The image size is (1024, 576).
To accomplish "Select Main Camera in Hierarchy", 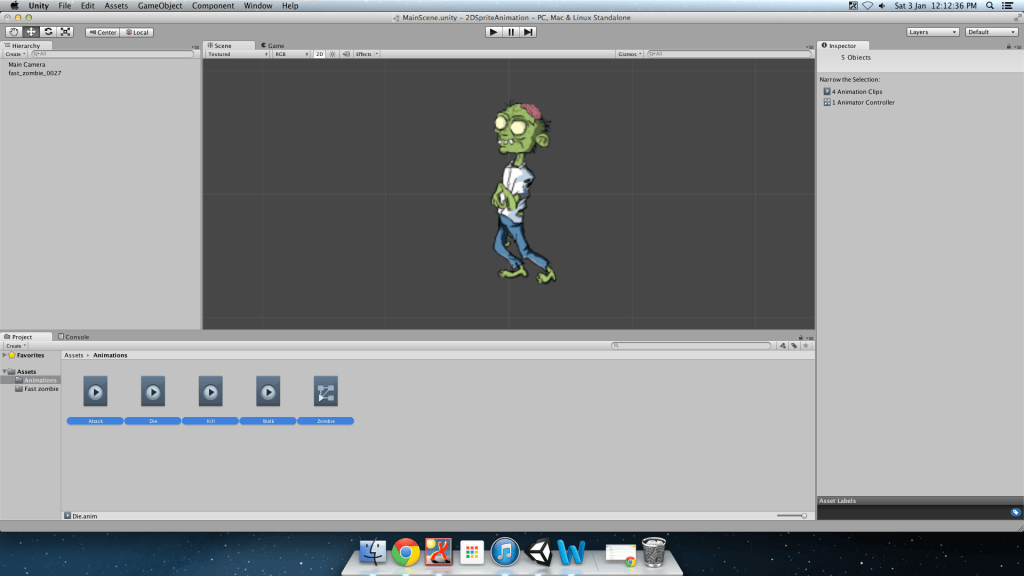I will (27, 65).
